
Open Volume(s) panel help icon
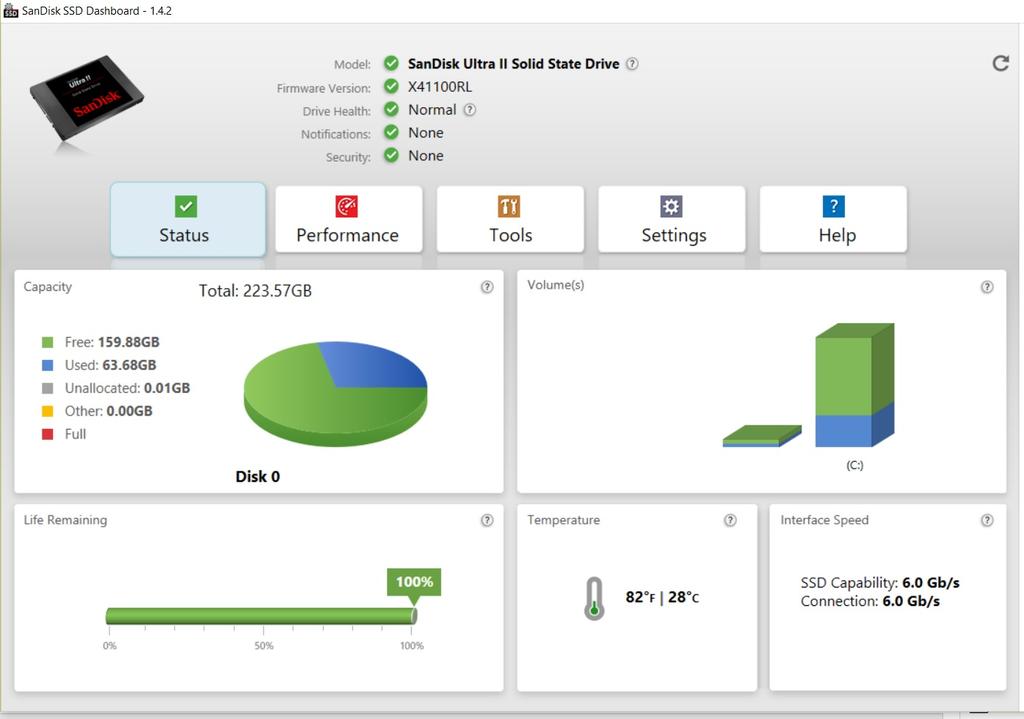point(987,287)
